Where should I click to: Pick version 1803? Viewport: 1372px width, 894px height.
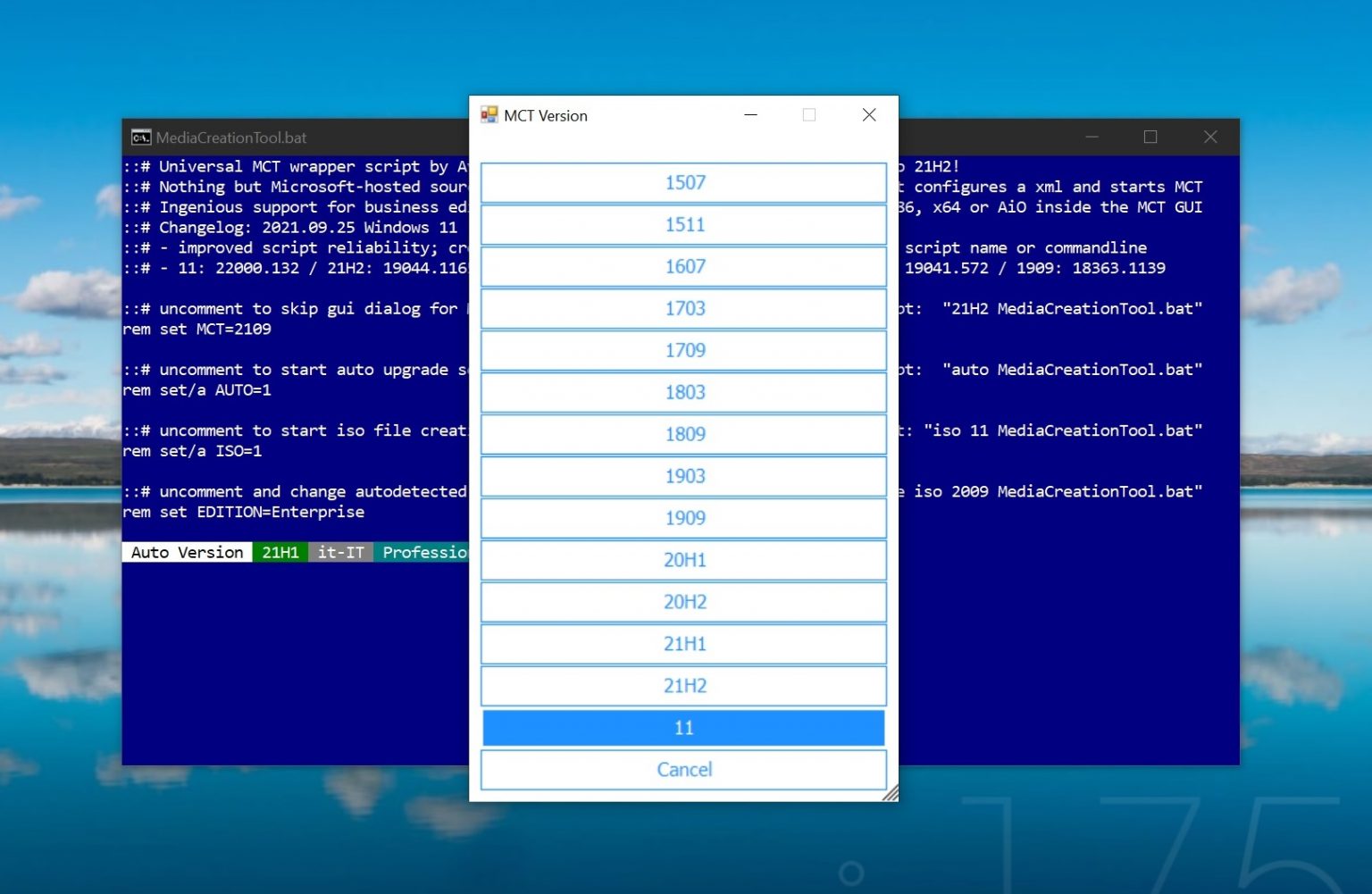tap(683, 392)
